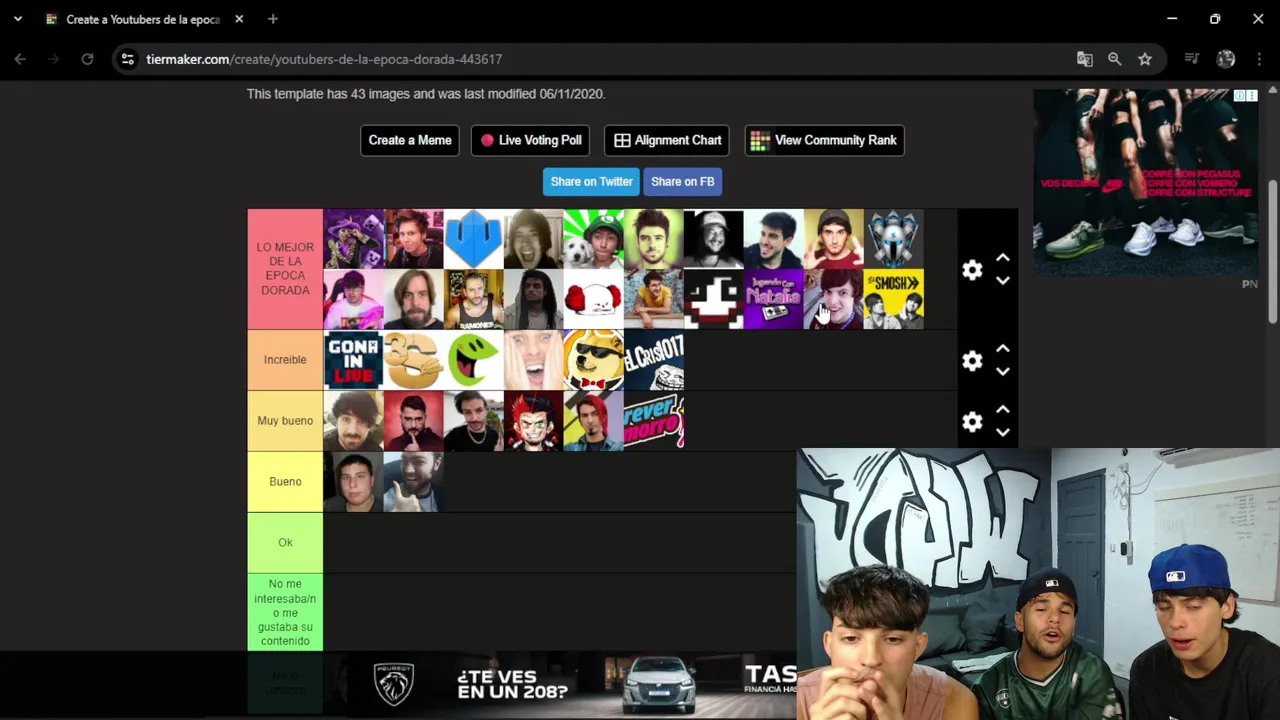Move Increible tier up with arrow
Image resolution: width=1280 pixels, height=720 pixels.
[x=1003, y=349]
